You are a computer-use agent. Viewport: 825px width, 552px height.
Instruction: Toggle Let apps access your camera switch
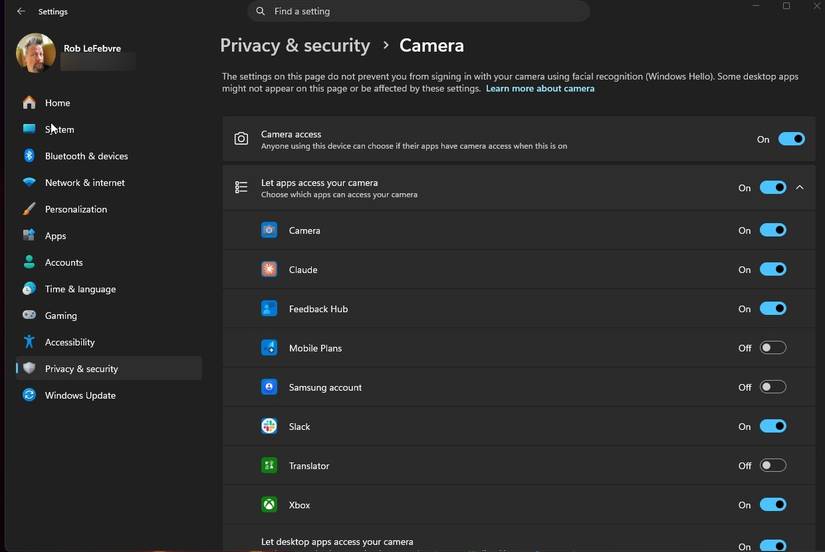[772, 187]
